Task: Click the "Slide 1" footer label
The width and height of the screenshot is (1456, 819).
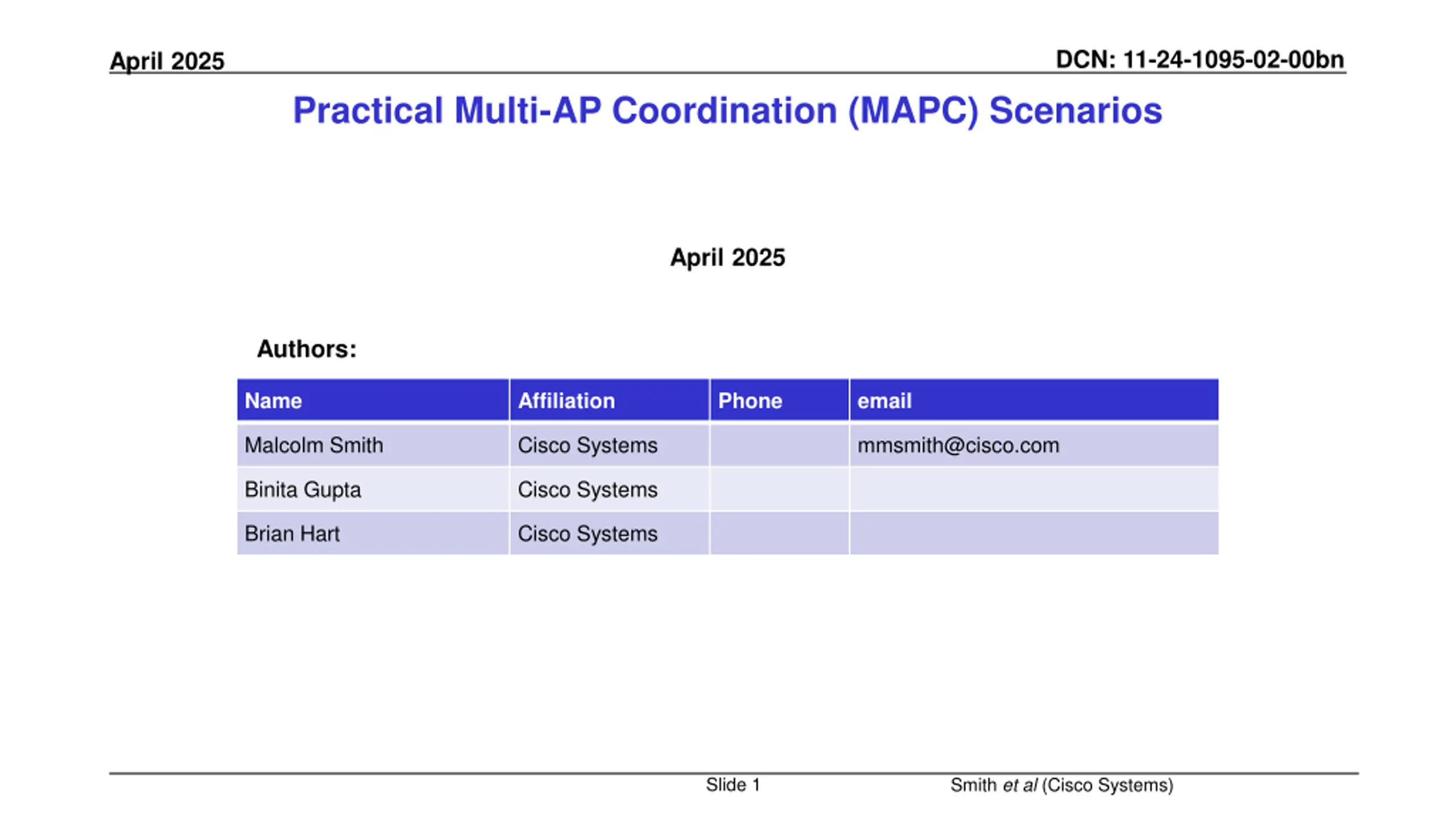Action: [733, 785]
